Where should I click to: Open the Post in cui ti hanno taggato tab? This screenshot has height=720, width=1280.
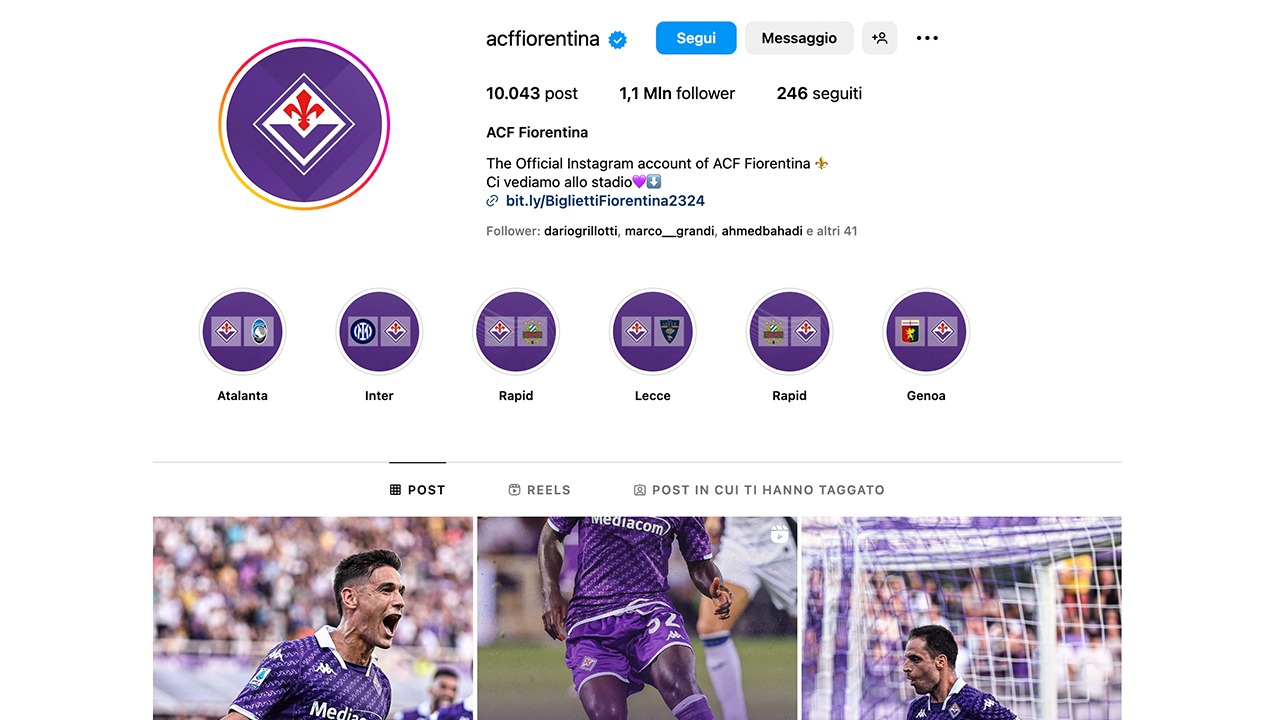tap(759, 490)
